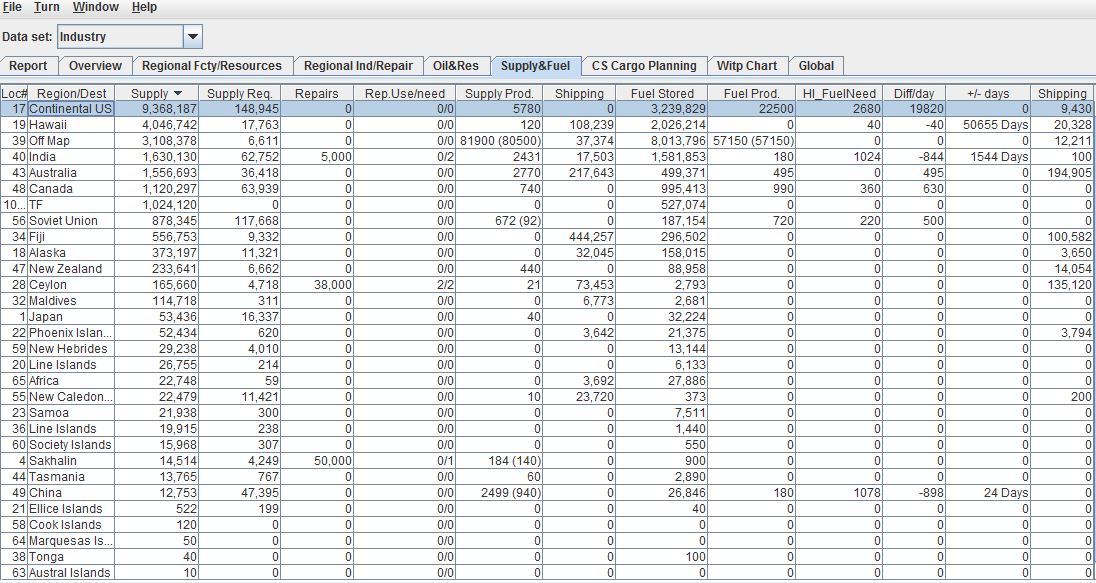Select the Off Map region cell
The width and height of the screenshot is (1096, 583).
click(71, 141)
